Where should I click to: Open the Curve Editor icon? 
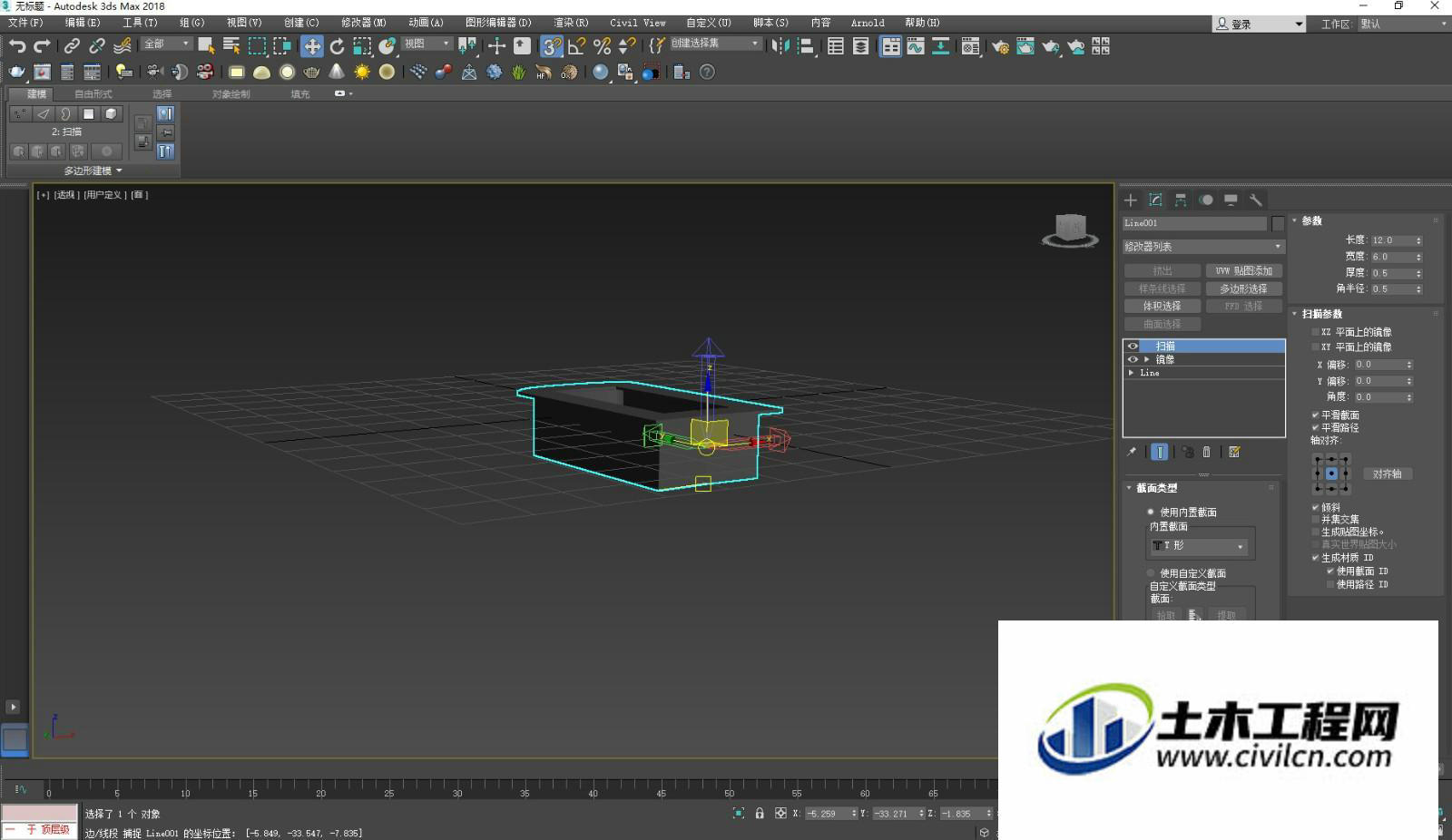click(x=916, y=46)
